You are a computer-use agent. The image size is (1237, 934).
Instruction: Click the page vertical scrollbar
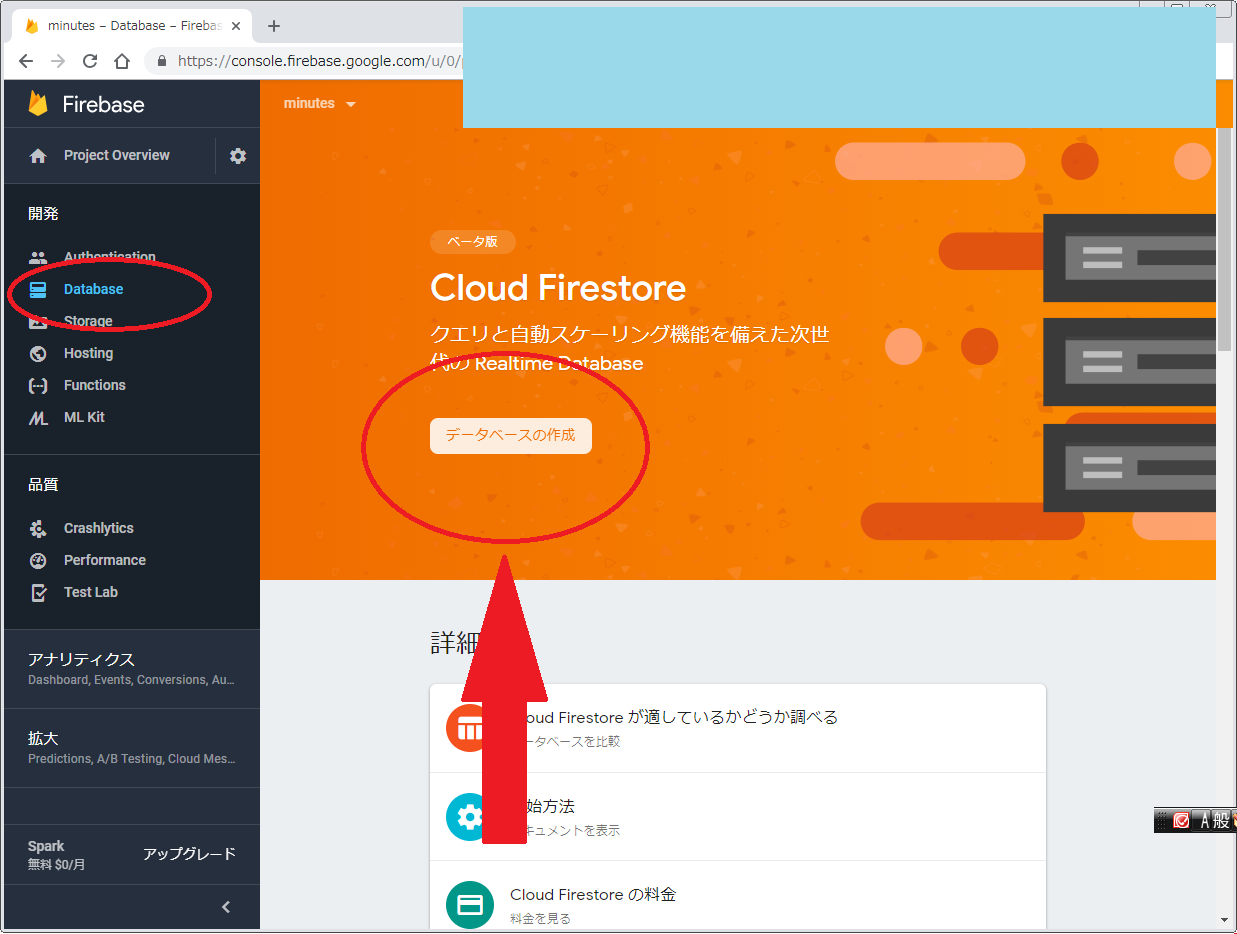pyautogui.click(x=1224, y=240)
